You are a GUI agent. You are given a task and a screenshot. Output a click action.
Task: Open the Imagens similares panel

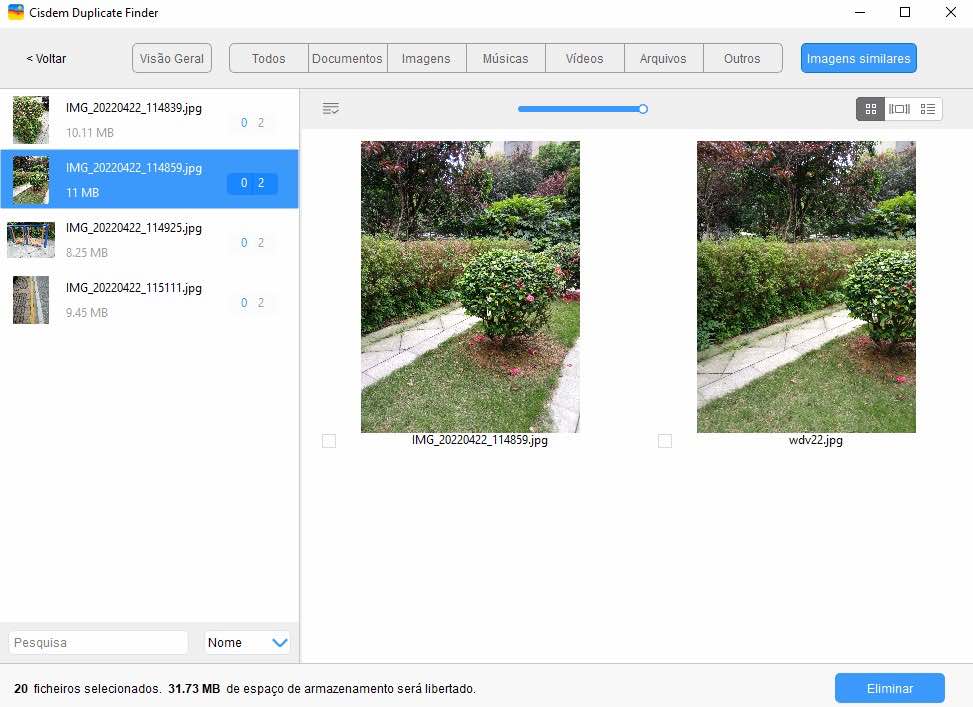(x=858, y=58)
